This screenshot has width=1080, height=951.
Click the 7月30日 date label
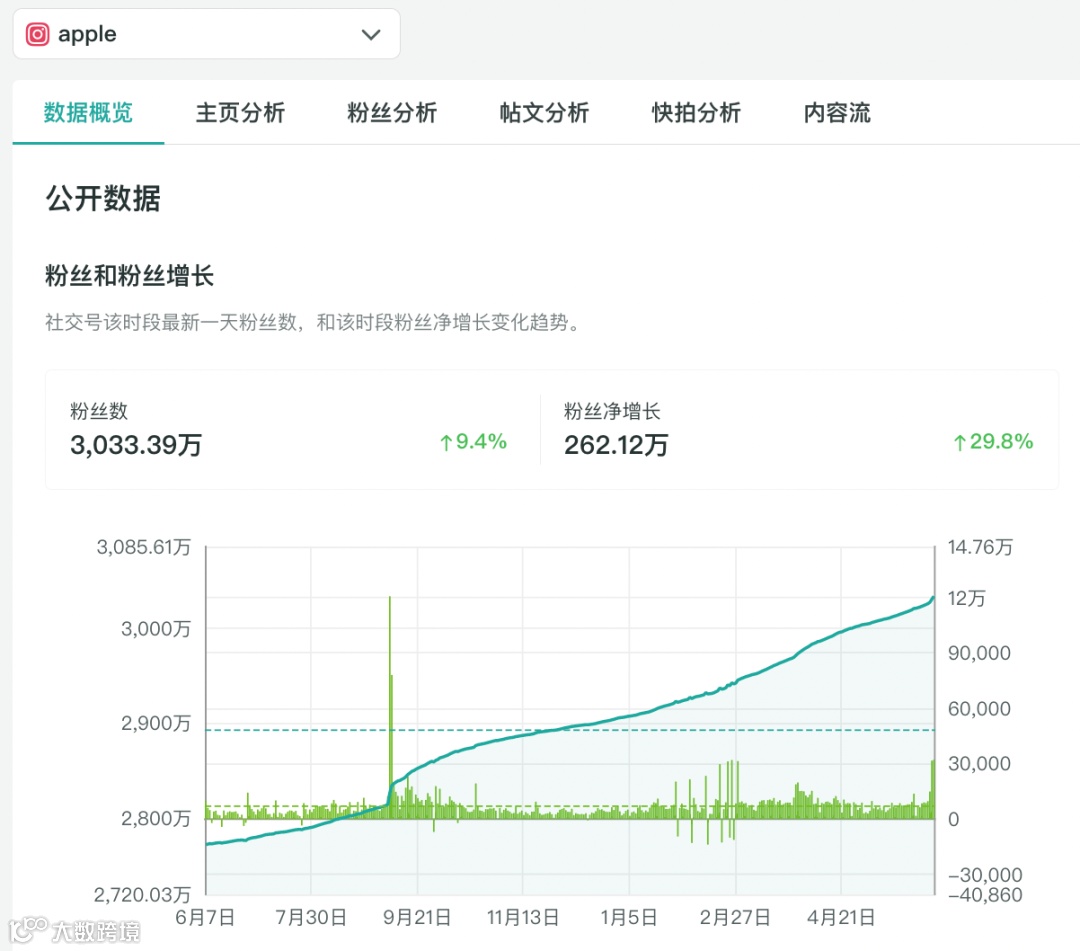(311, 917)
